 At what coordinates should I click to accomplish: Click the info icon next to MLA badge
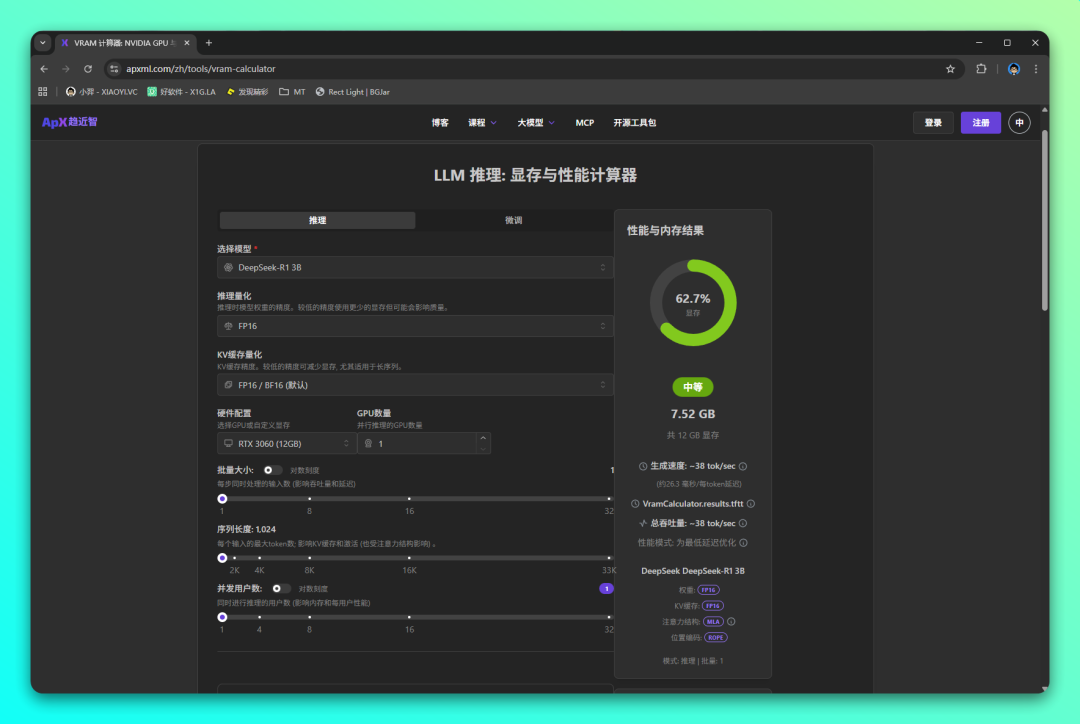click(x=731, y=621)
